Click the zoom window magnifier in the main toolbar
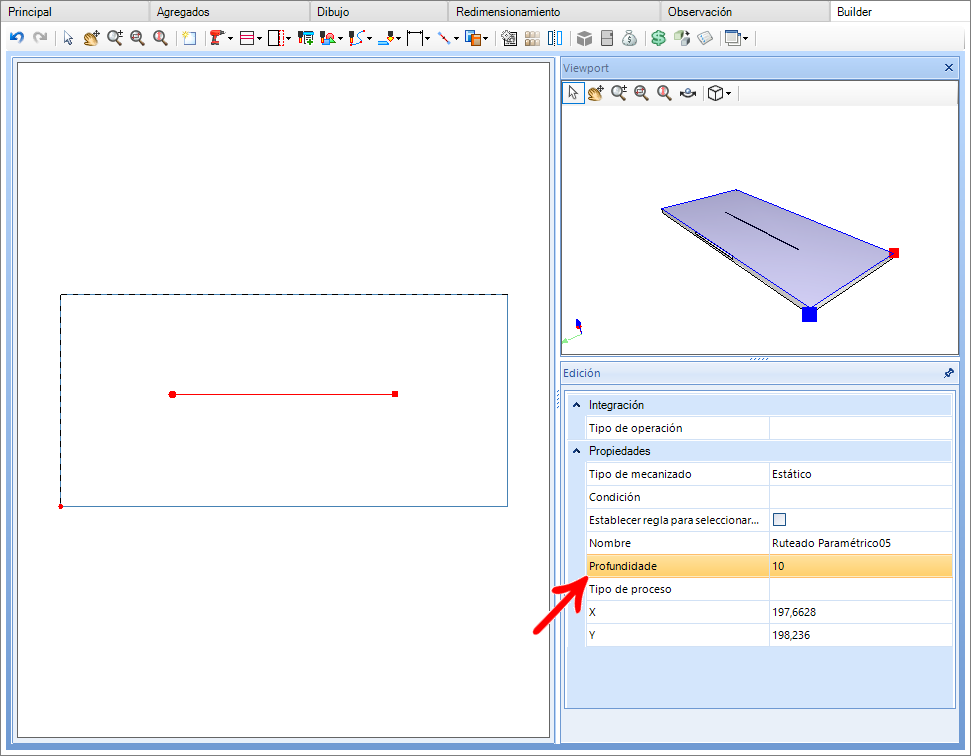 tap(137, 38)
